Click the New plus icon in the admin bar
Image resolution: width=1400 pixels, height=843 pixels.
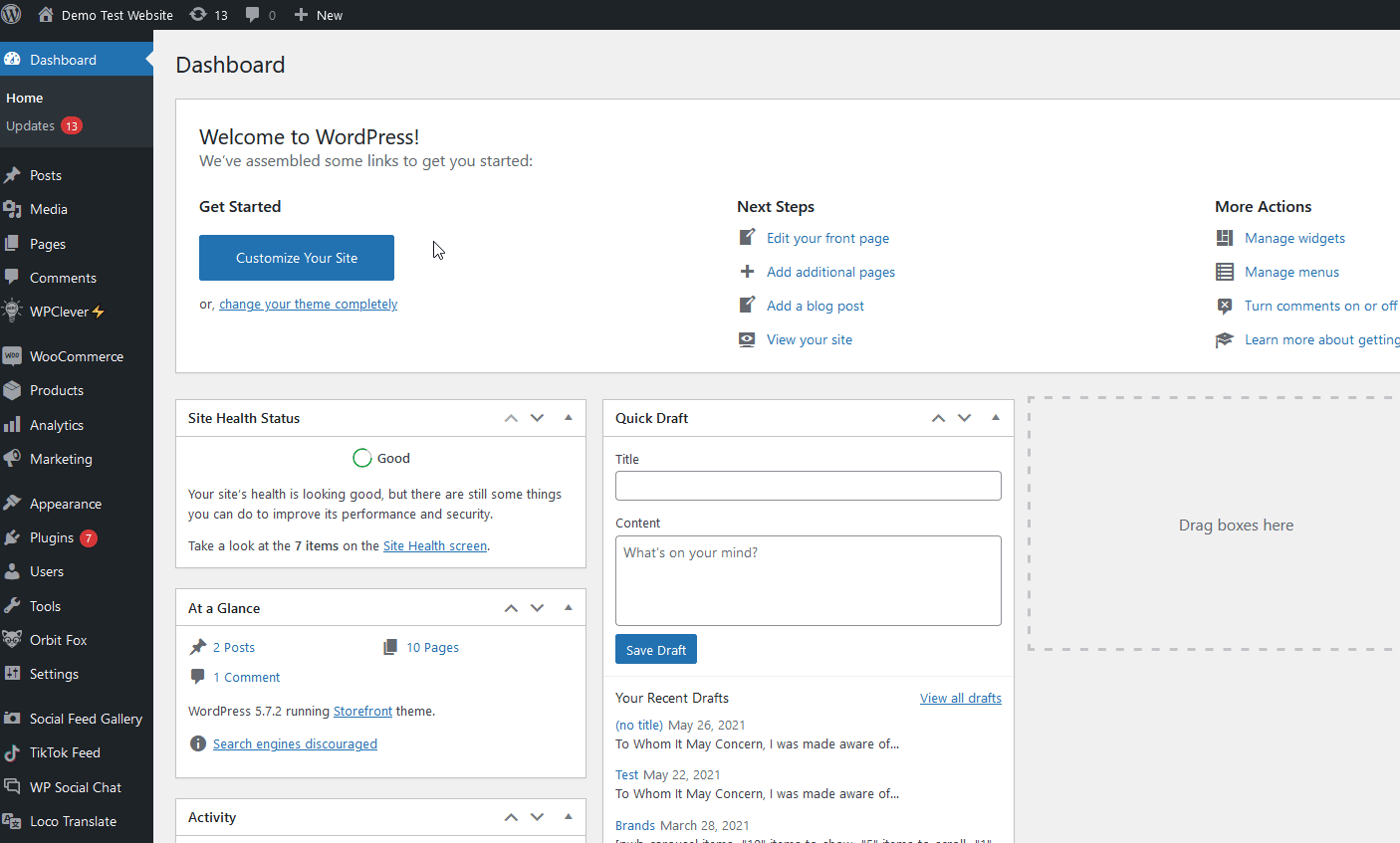(301, 15)
